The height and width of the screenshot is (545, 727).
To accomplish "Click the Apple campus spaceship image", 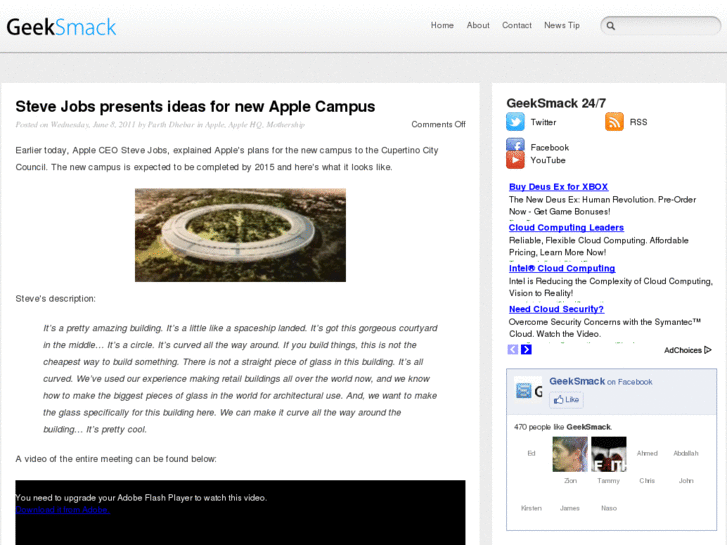I will [x=240, y=235].
